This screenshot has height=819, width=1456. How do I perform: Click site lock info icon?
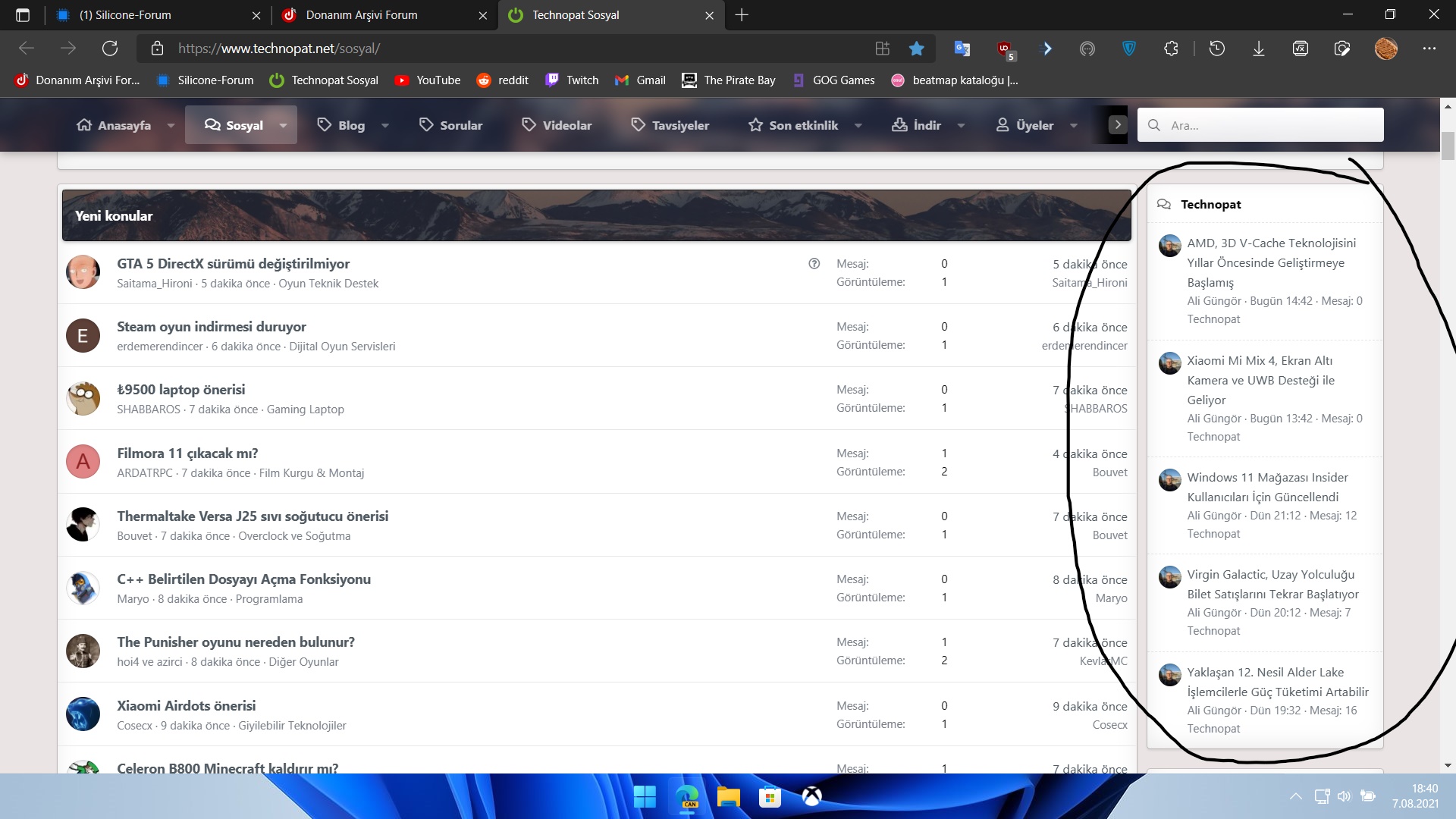158,49
